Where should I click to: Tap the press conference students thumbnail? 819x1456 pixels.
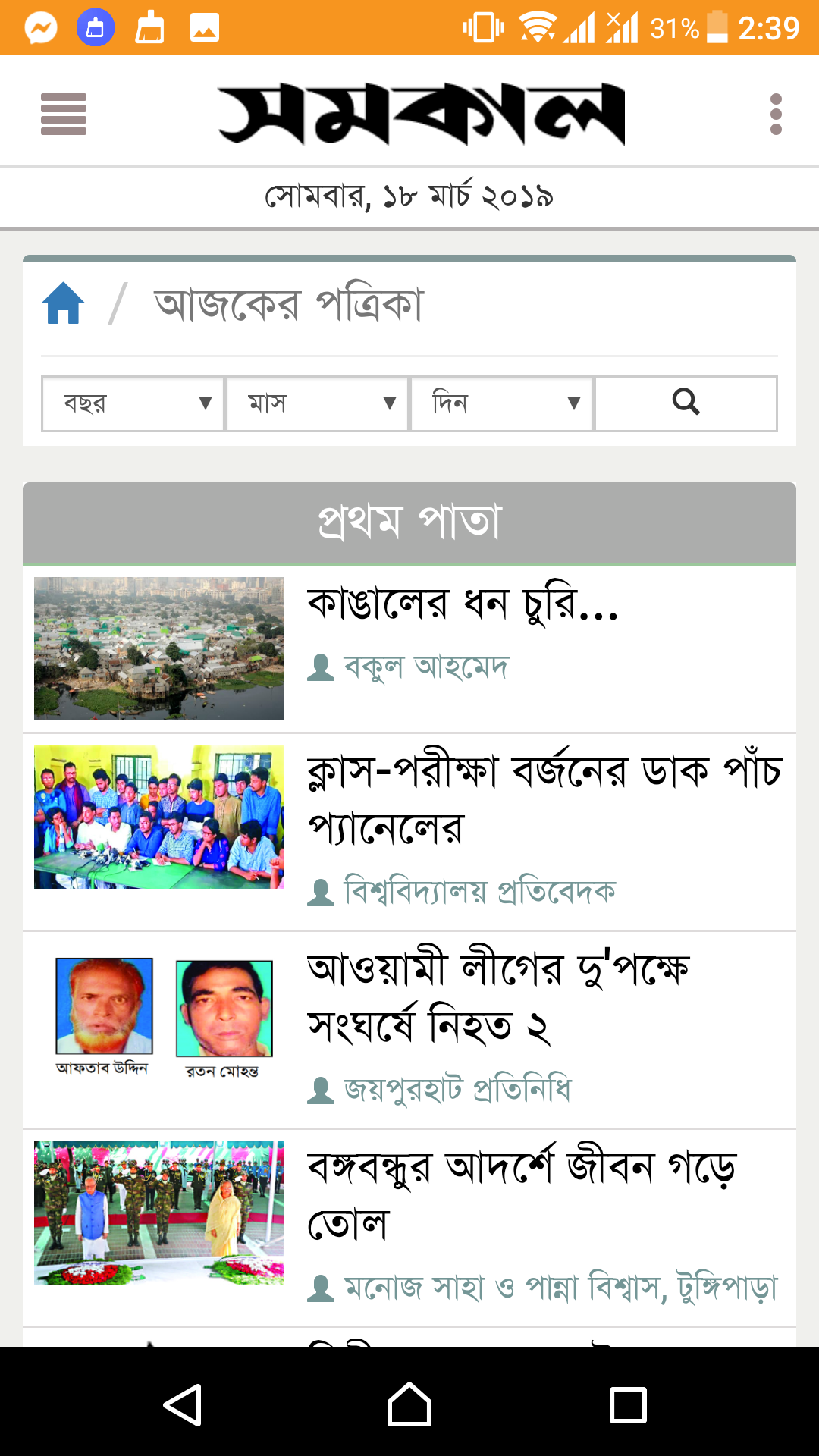tap(159, 817)
